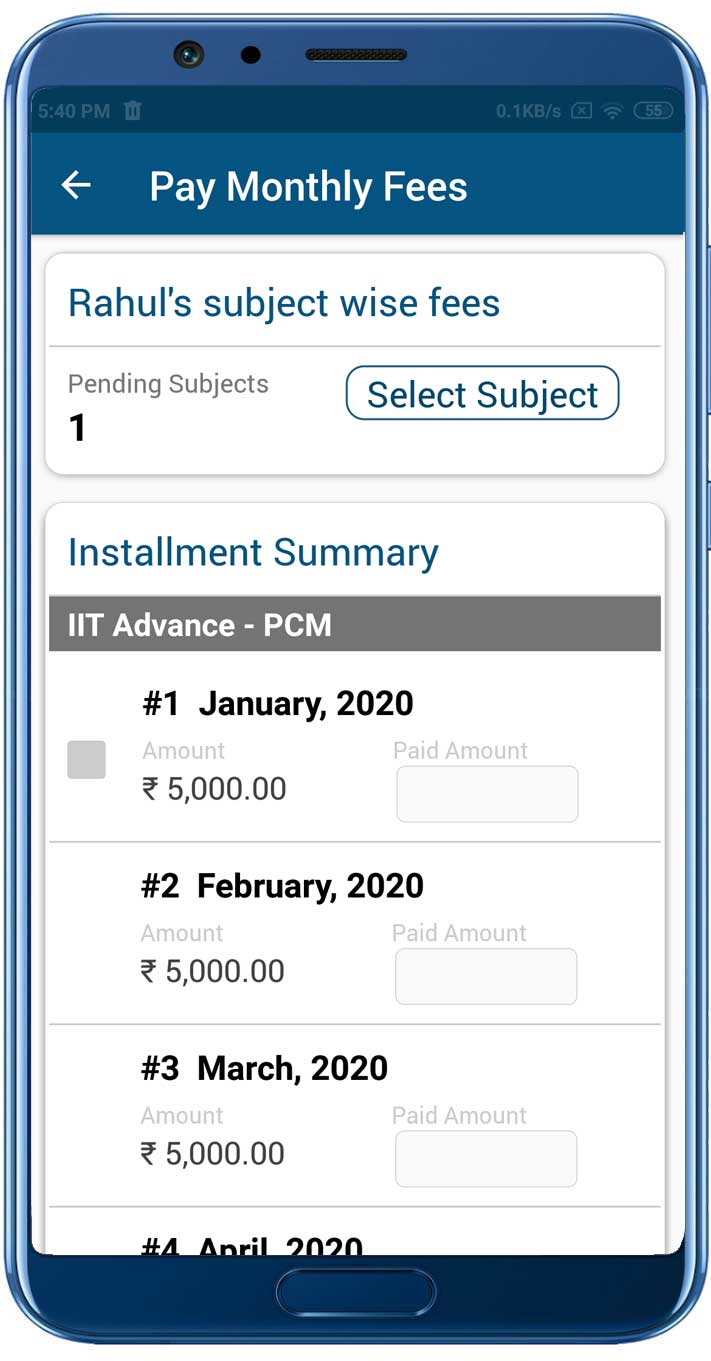Open the Select Subject picker
This screenshot has width=711, height=1361.
click(482, 394)
